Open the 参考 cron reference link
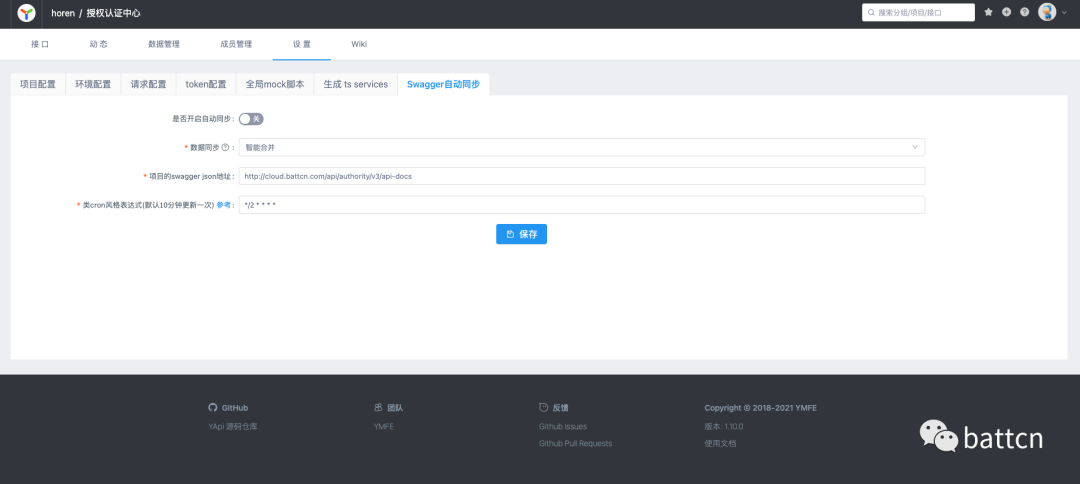This screenshot has width=1080, height=484. (x=224, y=205)
